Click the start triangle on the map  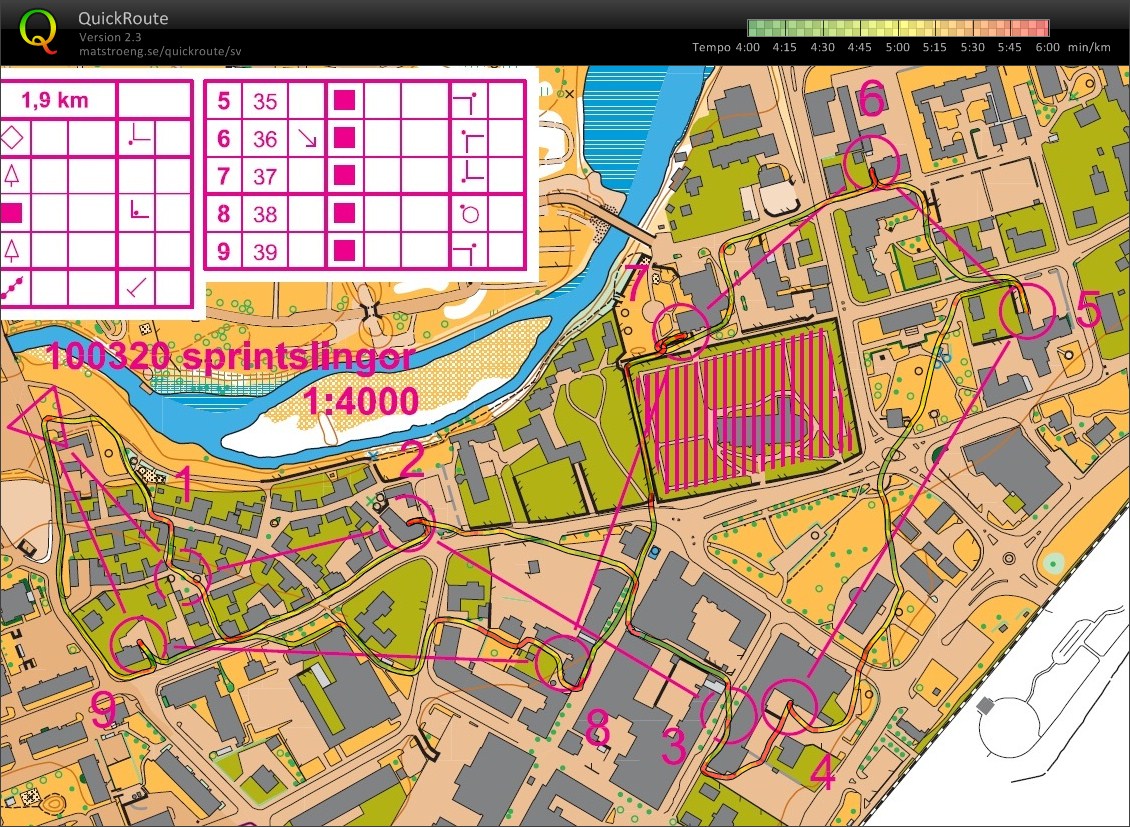40,418
